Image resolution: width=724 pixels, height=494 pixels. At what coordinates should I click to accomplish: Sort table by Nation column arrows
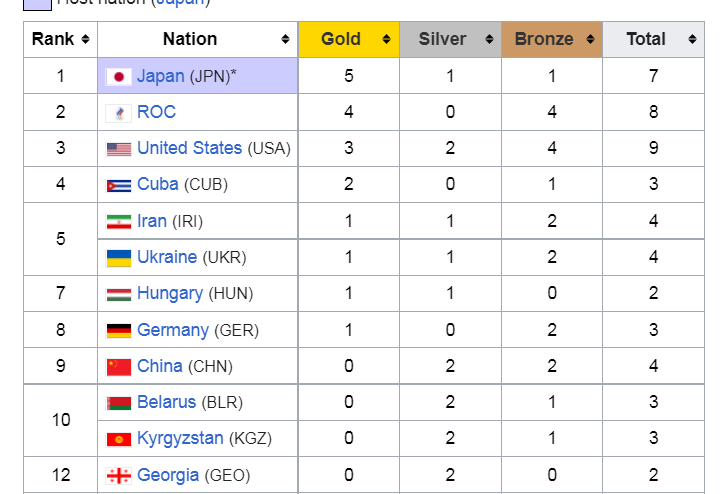287,40
